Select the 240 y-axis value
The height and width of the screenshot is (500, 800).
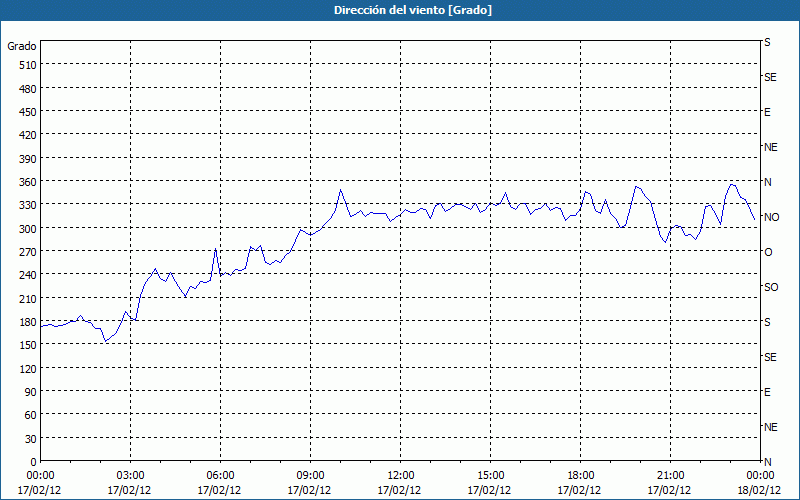pyautogui.click(x=28, y=275)
